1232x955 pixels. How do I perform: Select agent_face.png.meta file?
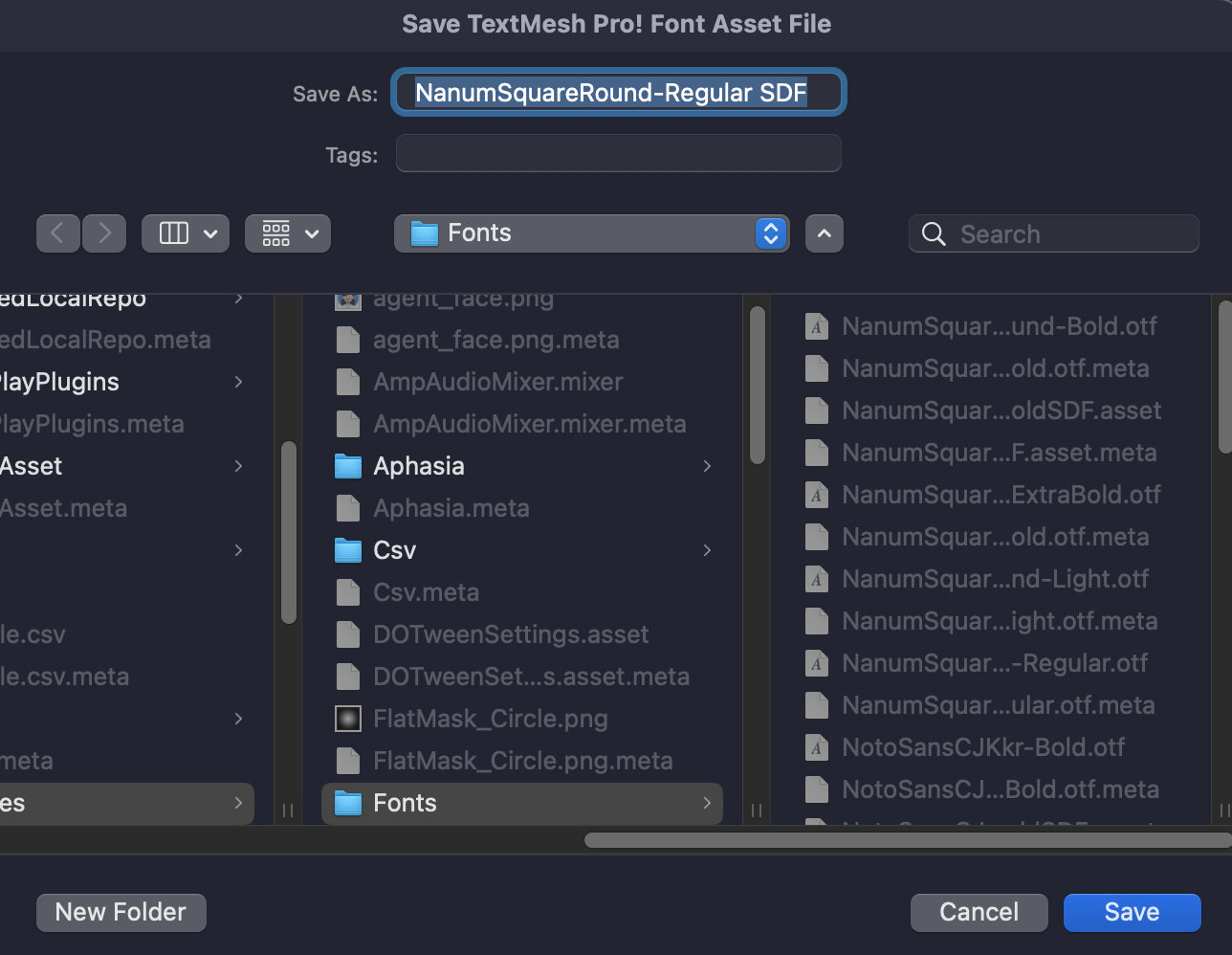(x=522, y=340)
